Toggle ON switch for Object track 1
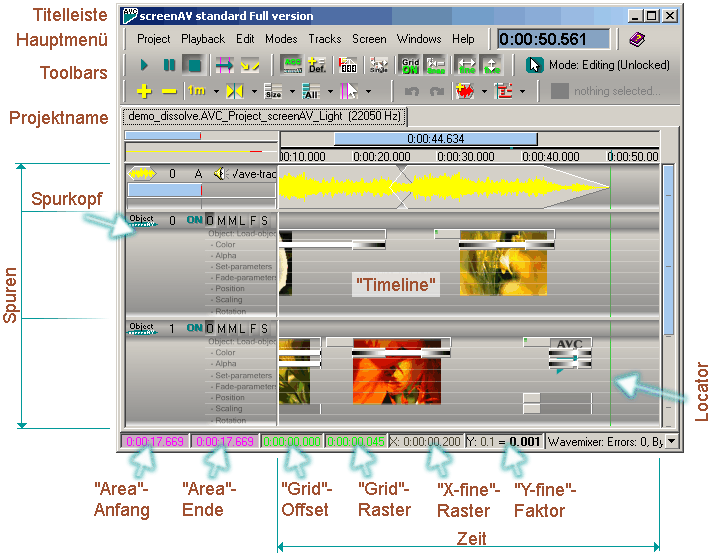The width and height of the screenshot is (712, 559). pyautogui.click(x=195, y=328)
